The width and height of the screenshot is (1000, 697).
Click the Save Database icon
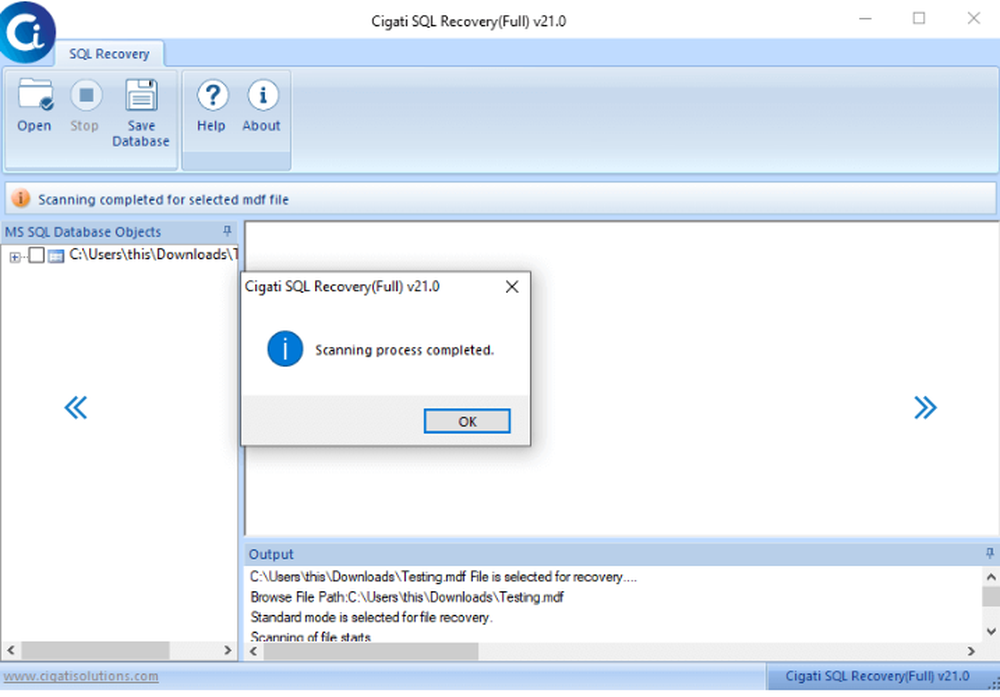click(141, 96)
